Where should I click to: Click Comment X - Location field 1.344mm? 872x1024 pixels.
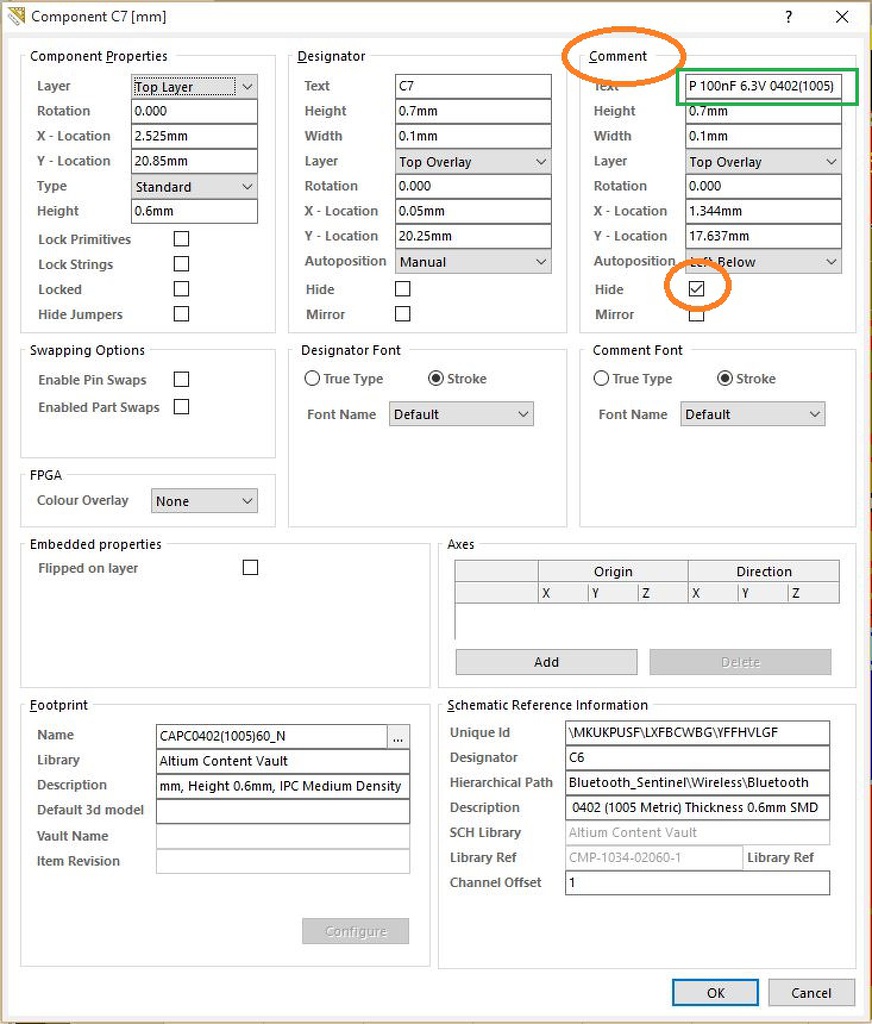pos(764,211)
